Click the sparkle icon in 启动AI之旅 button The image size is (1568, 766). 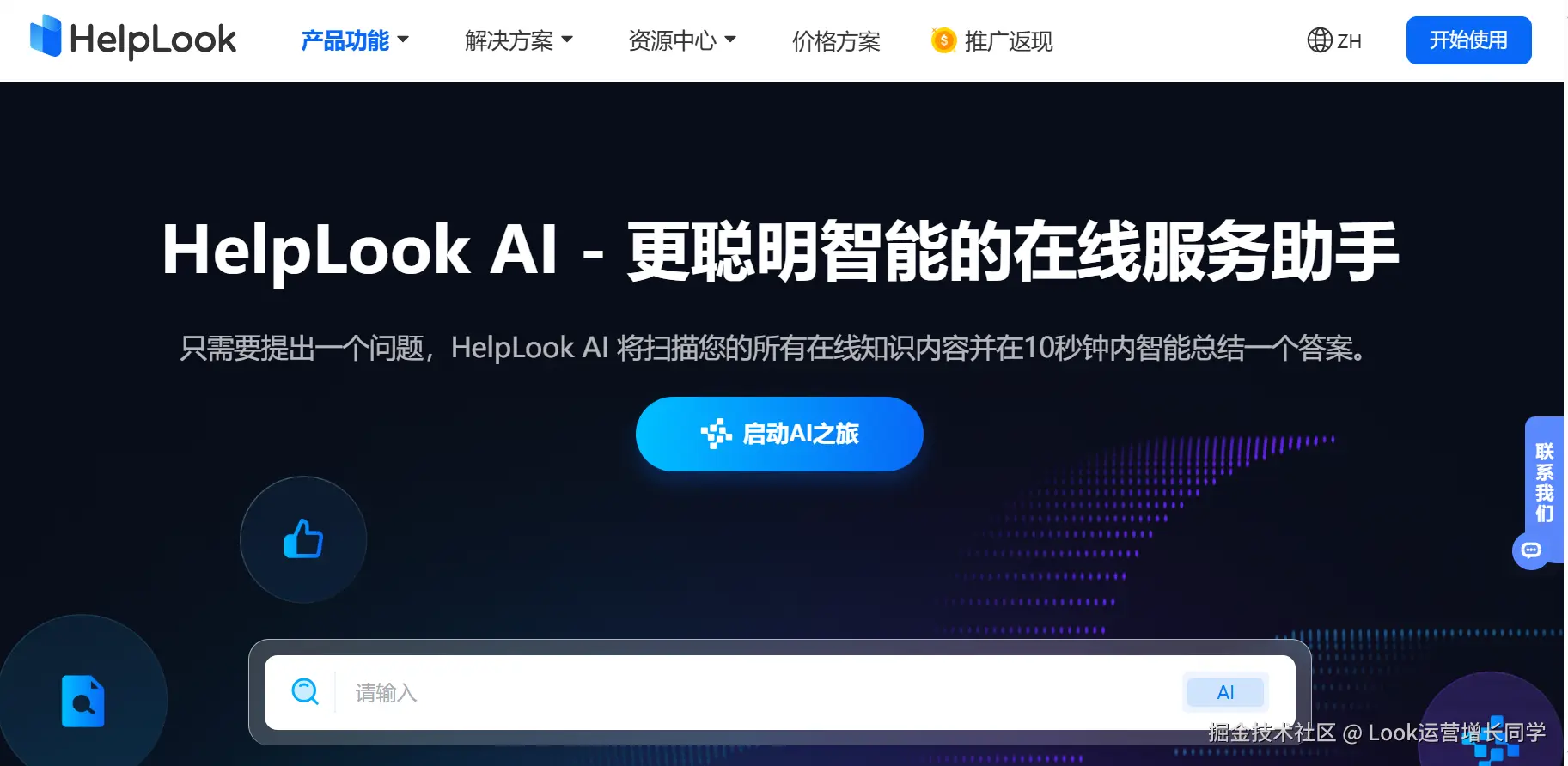pyautogui.click(x=716, y=434)
